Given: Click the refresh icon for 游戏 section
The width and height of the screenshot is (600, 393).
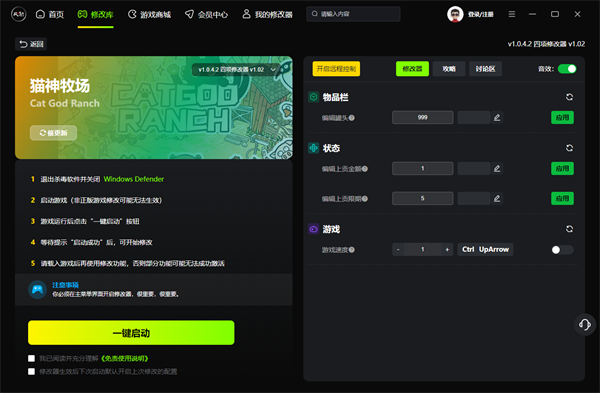Looking at the screenshot, I should (x=569, y=229).
